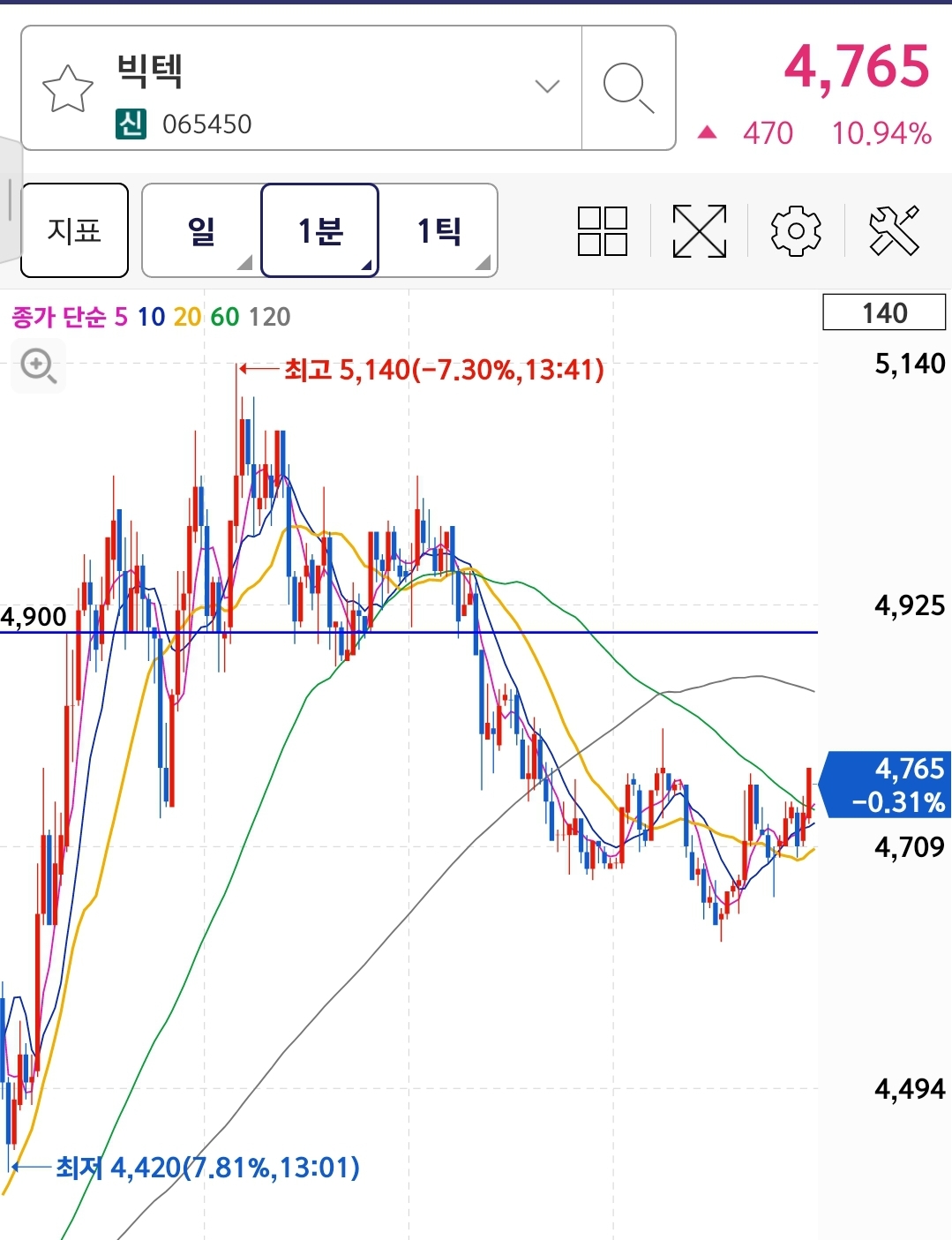952x1240 pixels.
Task: Click the 최고 5,140 high price annotation
Action: pyautogui.click(x=444, y=370)
